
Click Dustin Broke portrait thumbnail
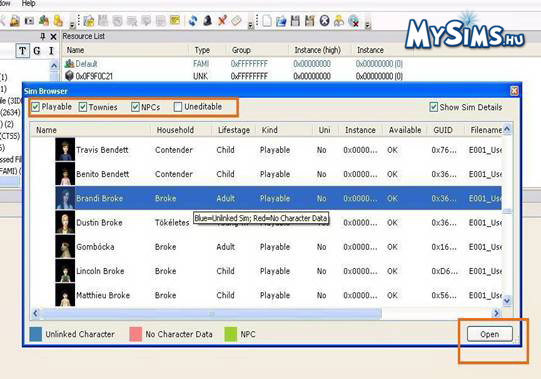click(65, 222)
